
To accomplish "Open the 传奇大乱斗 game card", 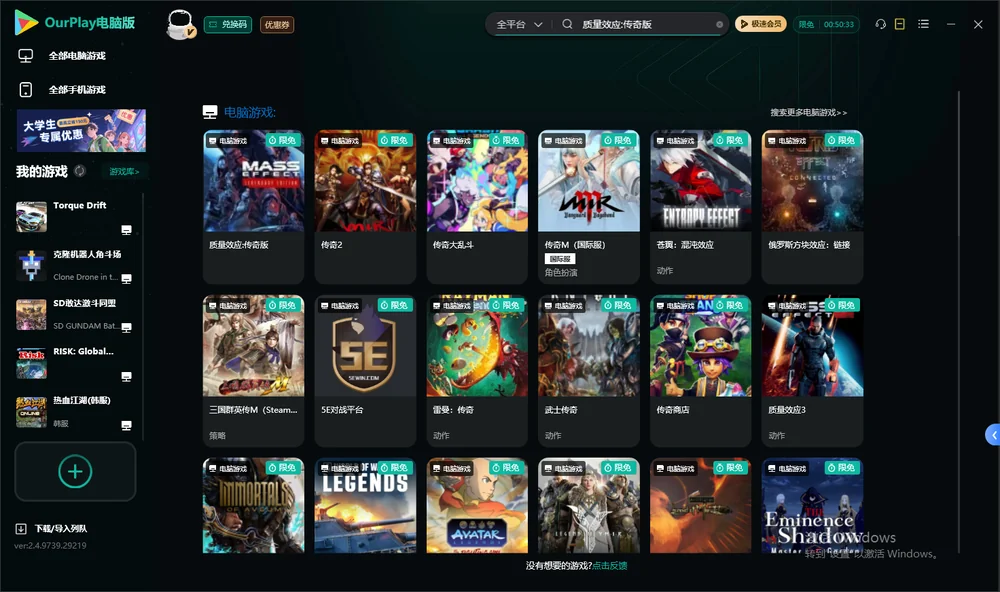I will (x=477, y=207).
